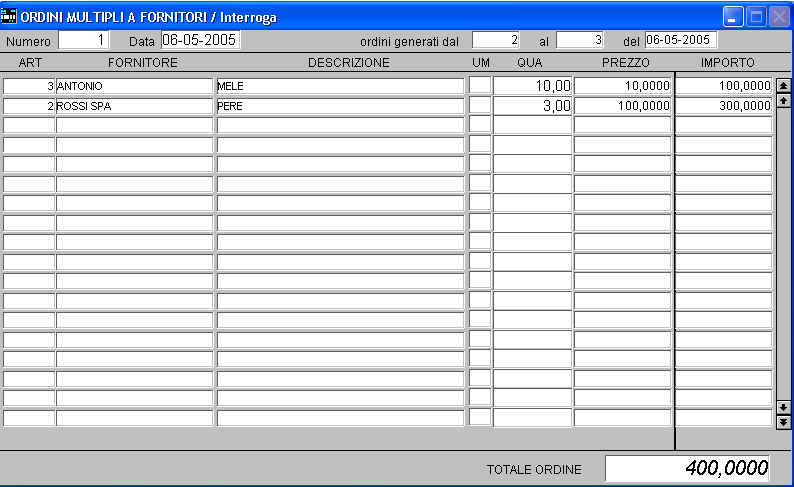Image resolution: width=794 pixels, height=487 pixels.
Task: Click the Numero input field
Action: tap(84, 40)
